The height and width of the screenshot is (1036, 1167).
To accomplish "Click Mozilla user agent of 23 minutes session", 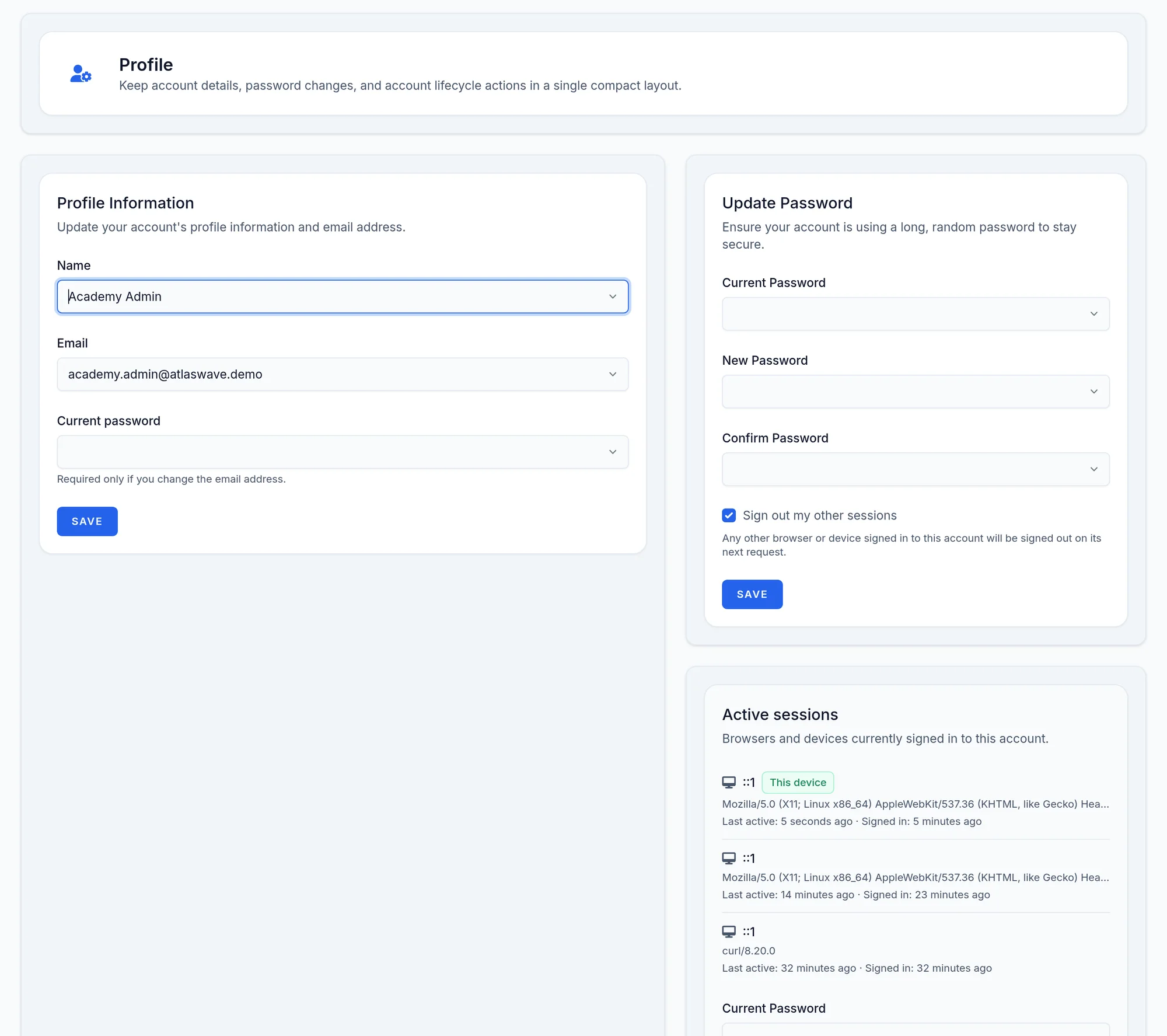I will coord(916,878).
